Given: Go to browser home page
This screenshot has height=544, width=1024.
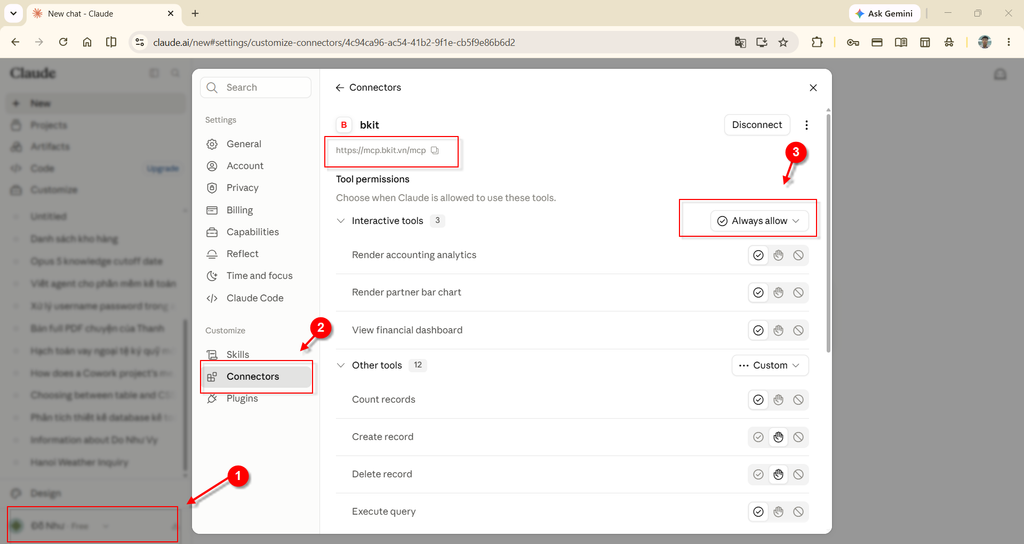Looking at the screenshot, I should [x=87, y=42].
